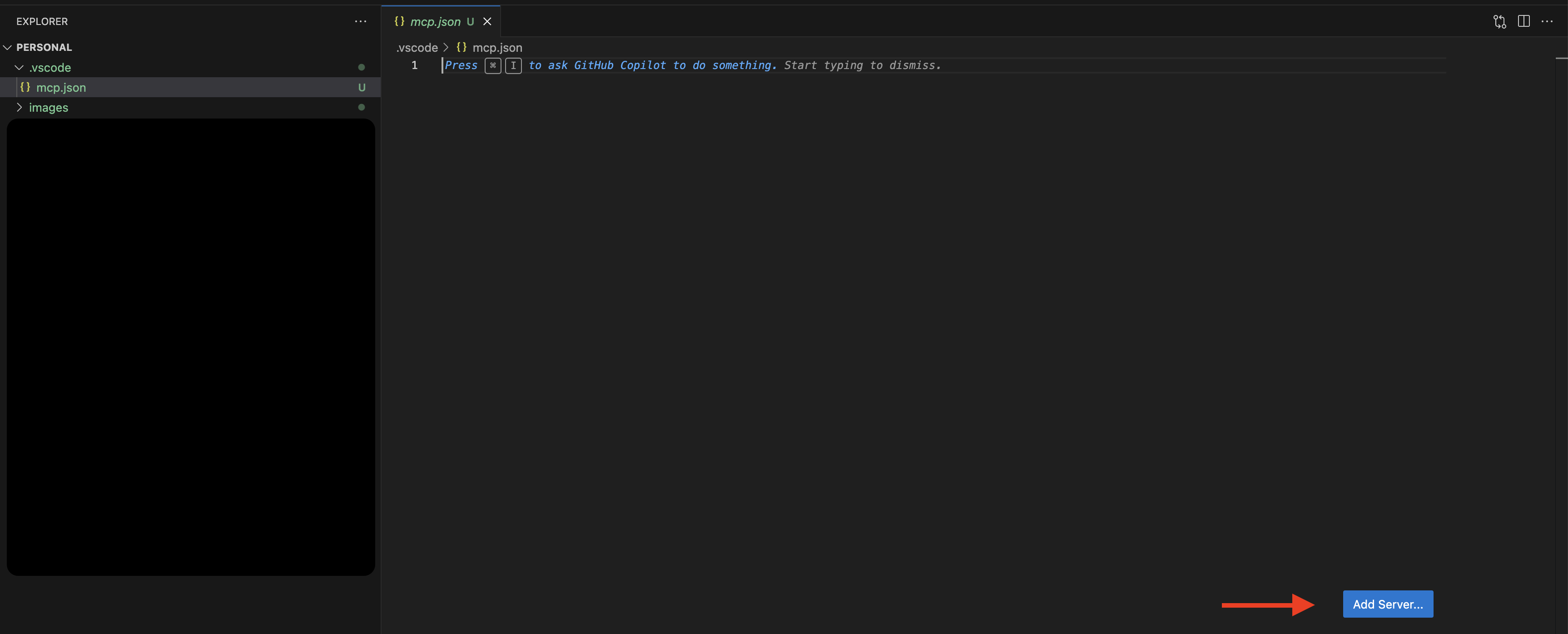Open the editor More Actions ellipsis menu
Screen dimensions: 1568x634
[x=1547, y=21]
